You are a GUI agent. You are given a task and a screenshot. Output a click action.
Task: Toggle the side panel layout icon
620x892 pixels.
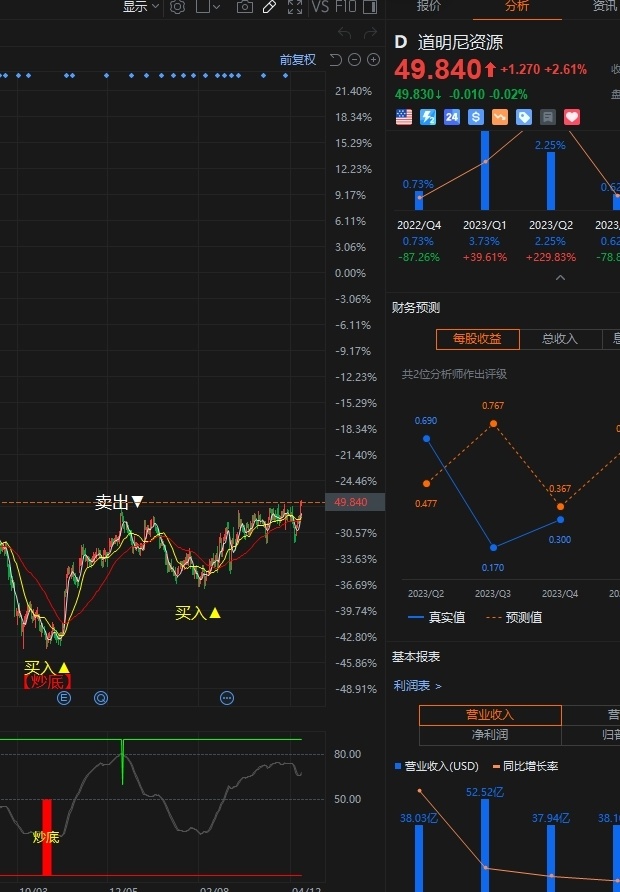tap(370, 7)
